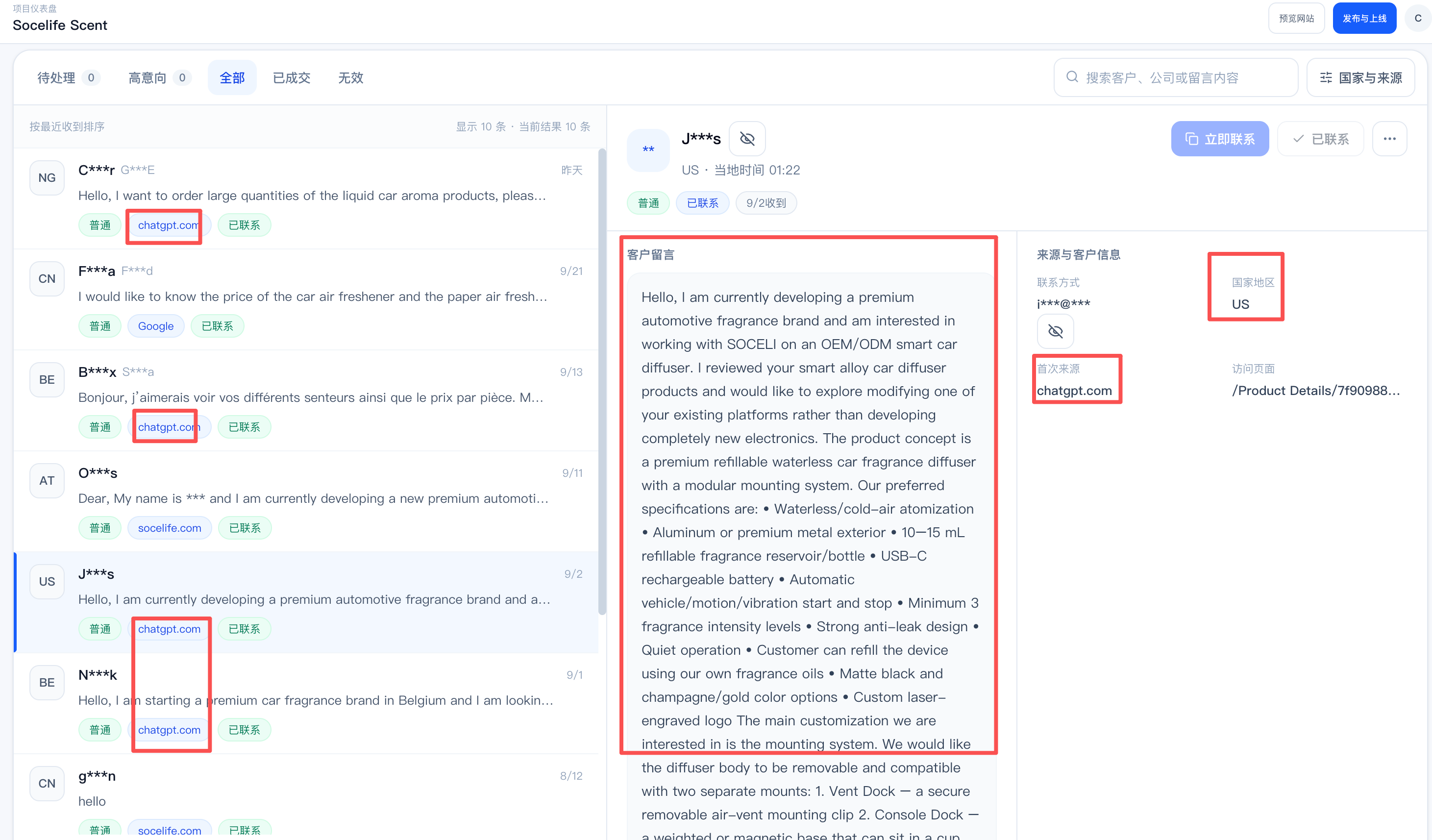The width and height of the screenshot is (1432, 840).
Task: Open the F***a lead from China
Action: (x=306, y=299)
